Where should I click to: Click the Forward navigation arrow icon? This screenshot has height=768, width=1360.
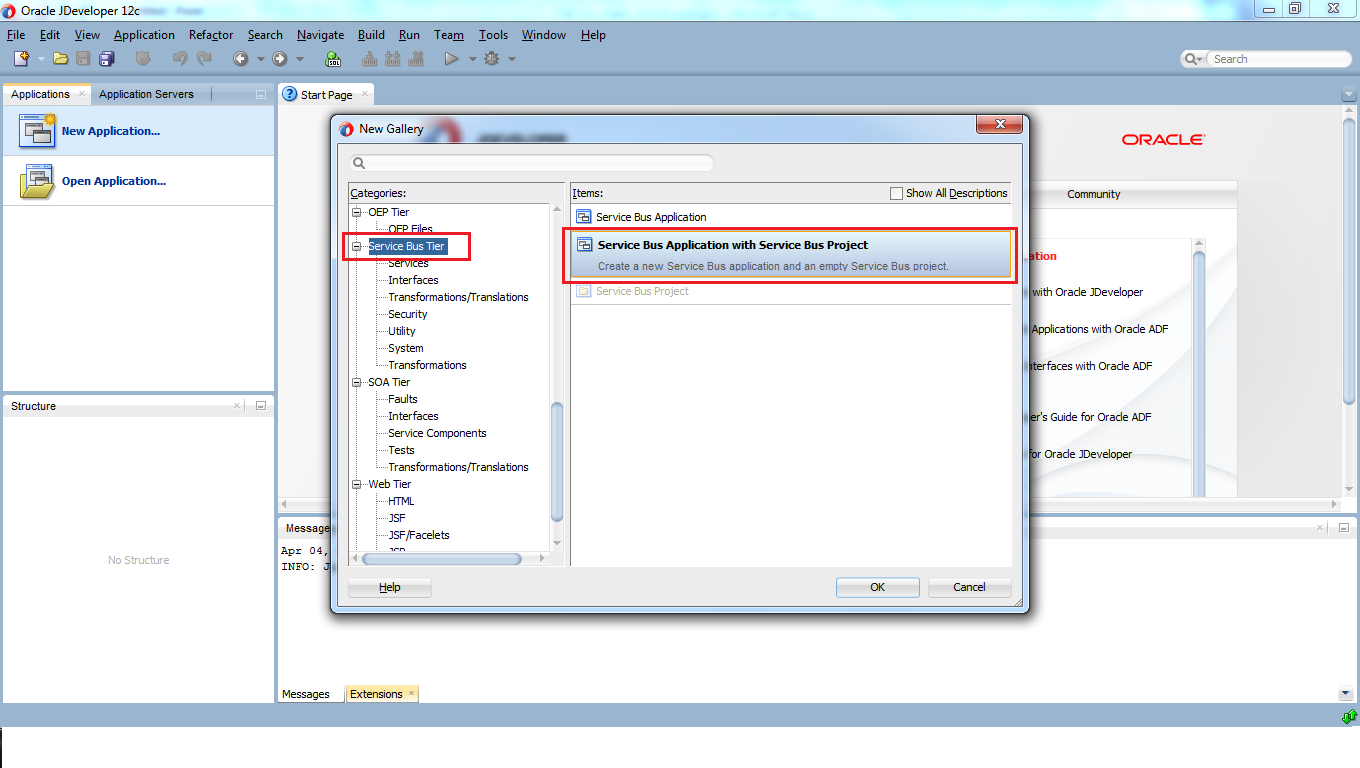[x=280, y=59]
